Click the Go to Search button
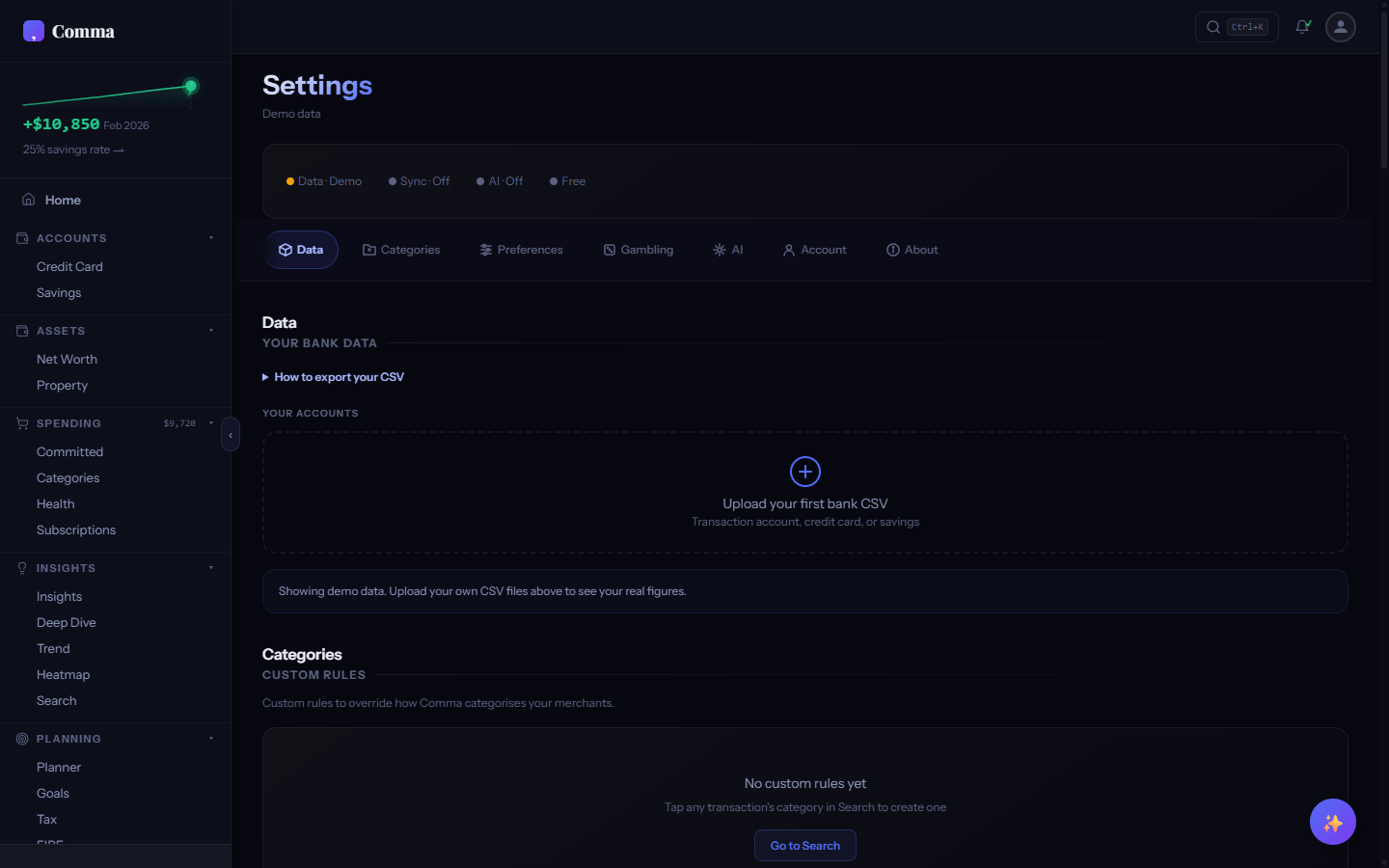Viewport: 1389px width, 868px height. pos(804,845)
